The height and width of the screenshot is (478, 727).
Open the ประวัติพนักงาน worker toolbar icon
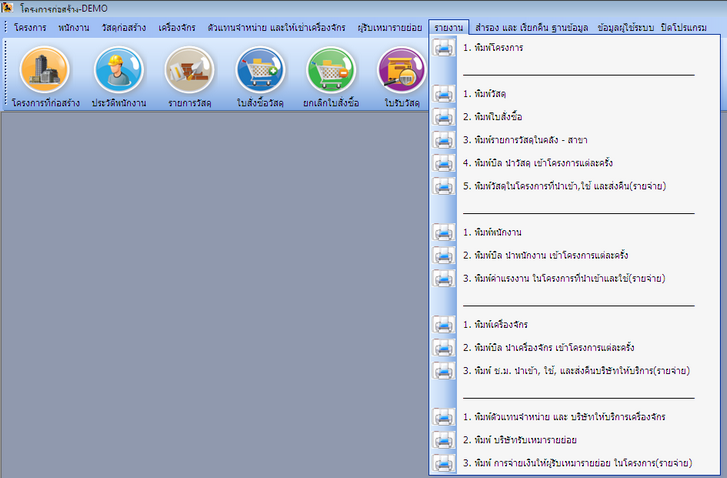(119, 70)
